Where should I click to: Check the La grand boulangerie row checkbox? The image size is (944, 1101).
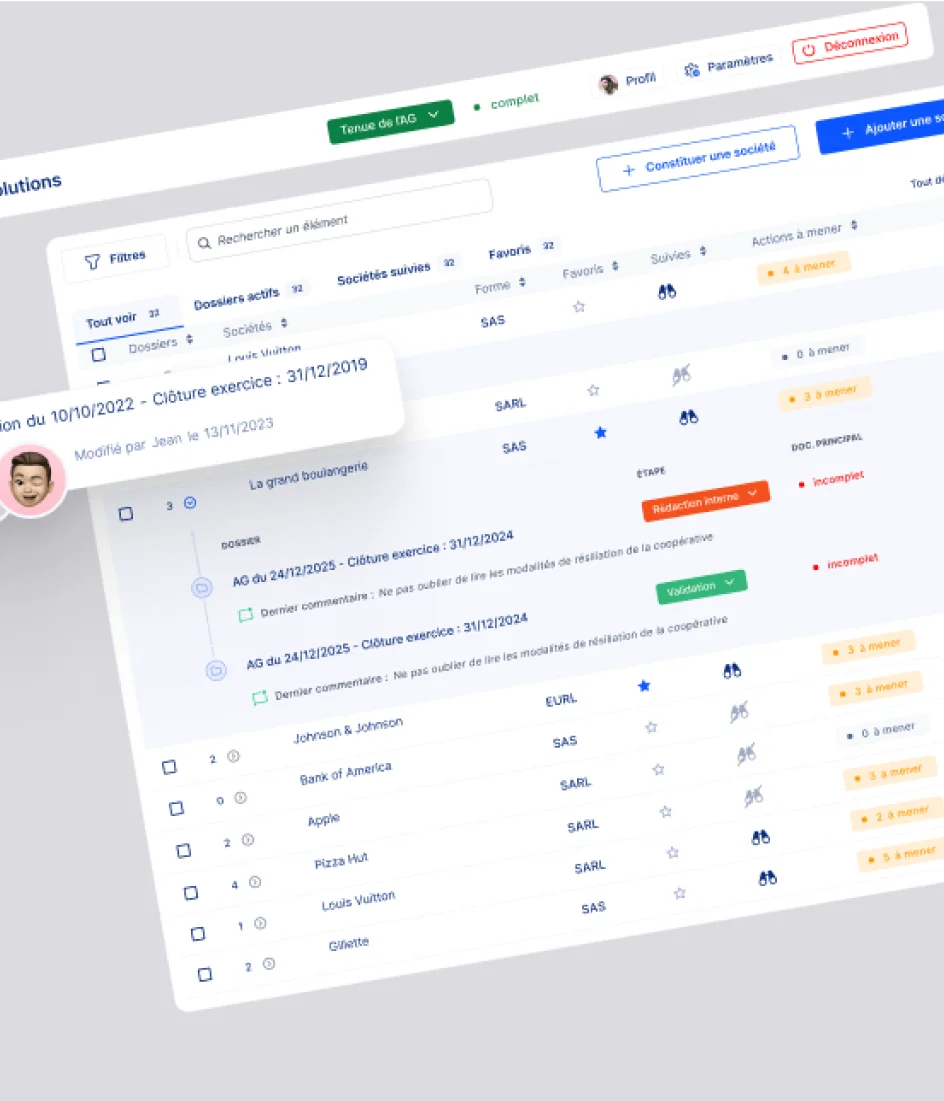[126, 514]
